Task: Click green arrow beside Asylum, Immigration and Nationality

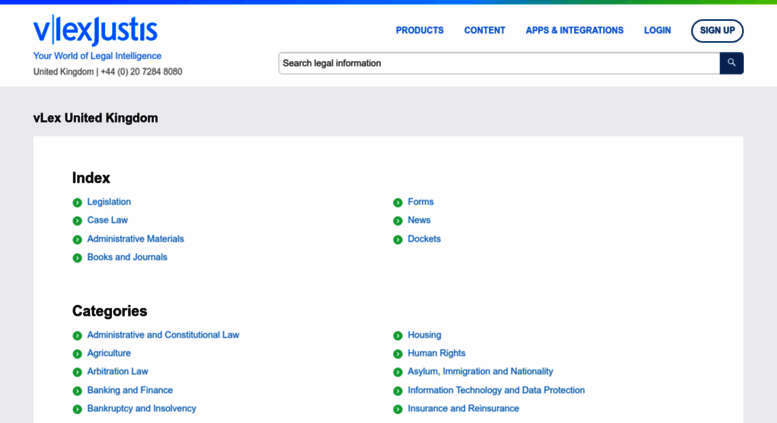Action: 398,372
